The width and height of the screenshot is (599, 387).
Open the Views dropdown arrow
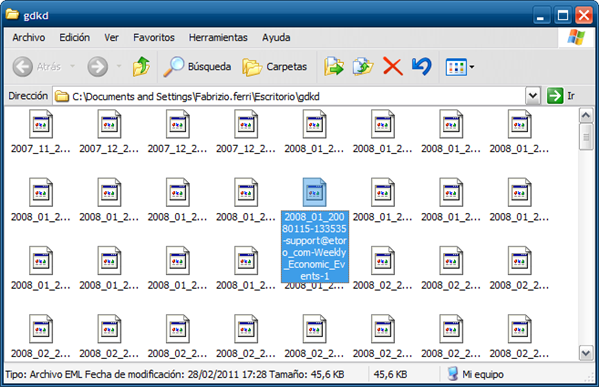(472, 67)
